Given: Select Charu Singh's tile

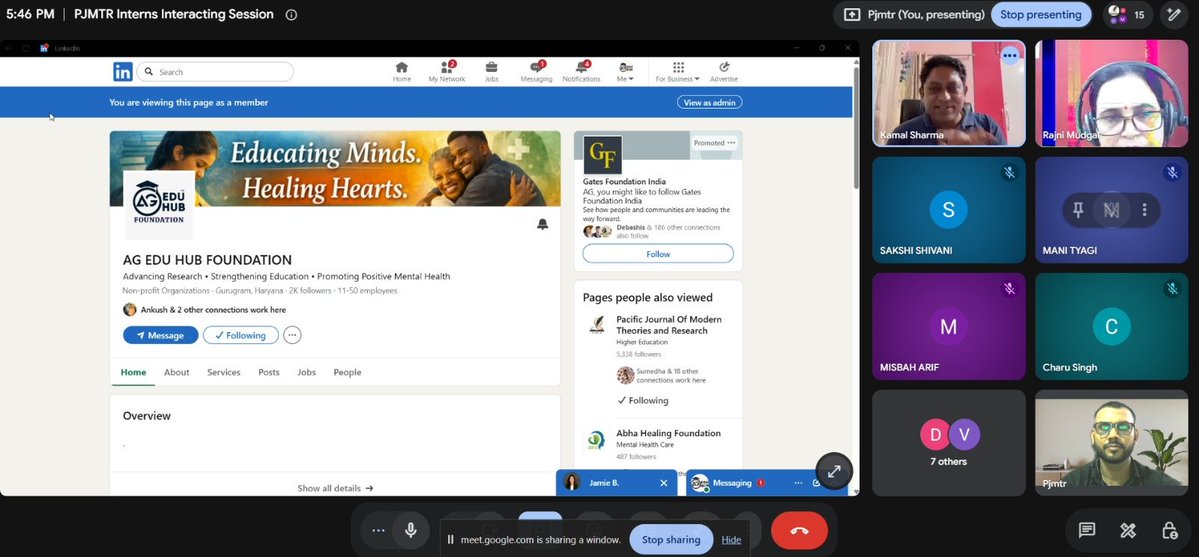Looking at the screenshot, I should (x=1112, y=327).
